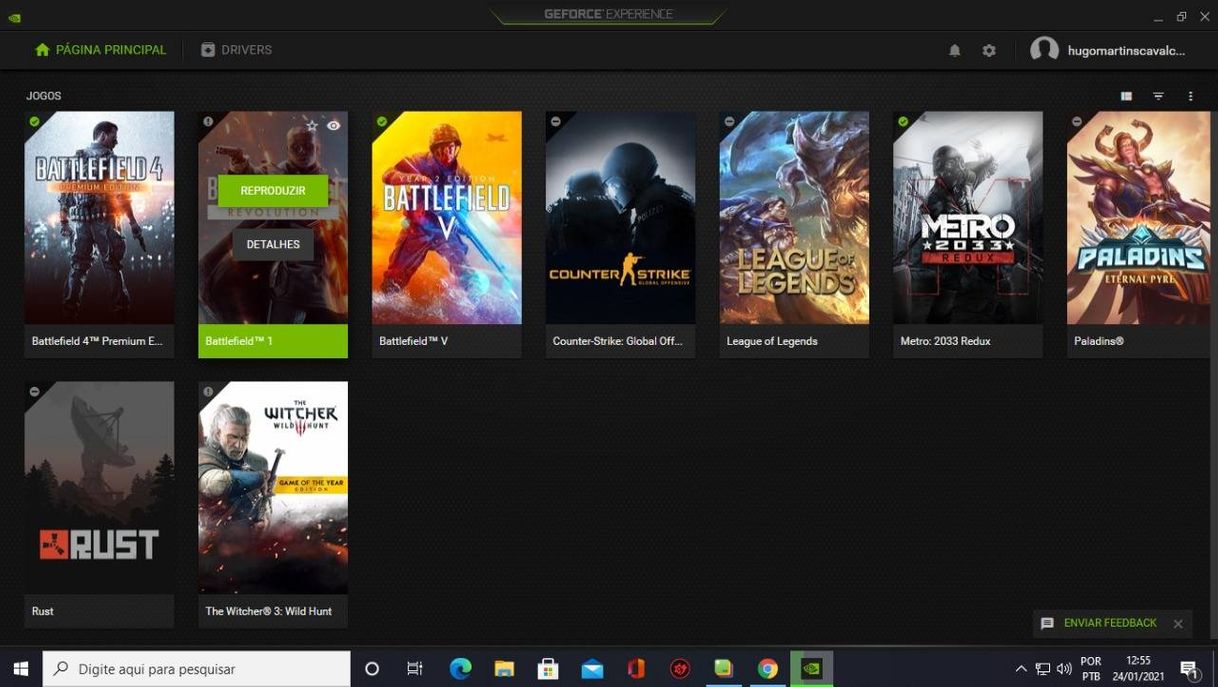
Task: Click the Battlefield 4™ Premium E... label
Action: pyautogui.click(x=97, y=341)
